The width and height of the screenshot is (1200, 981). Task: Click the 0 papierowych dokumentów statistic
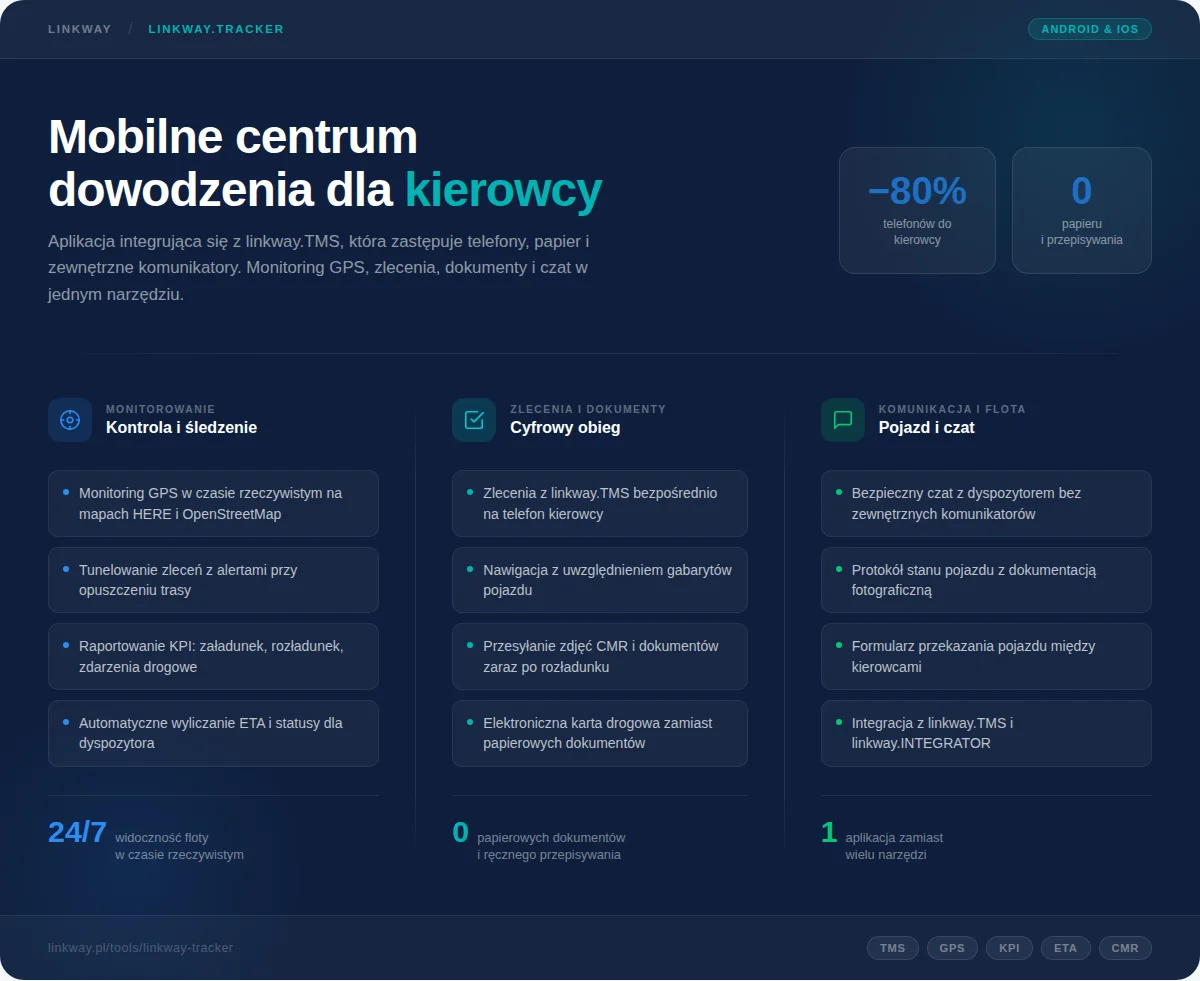539,839
